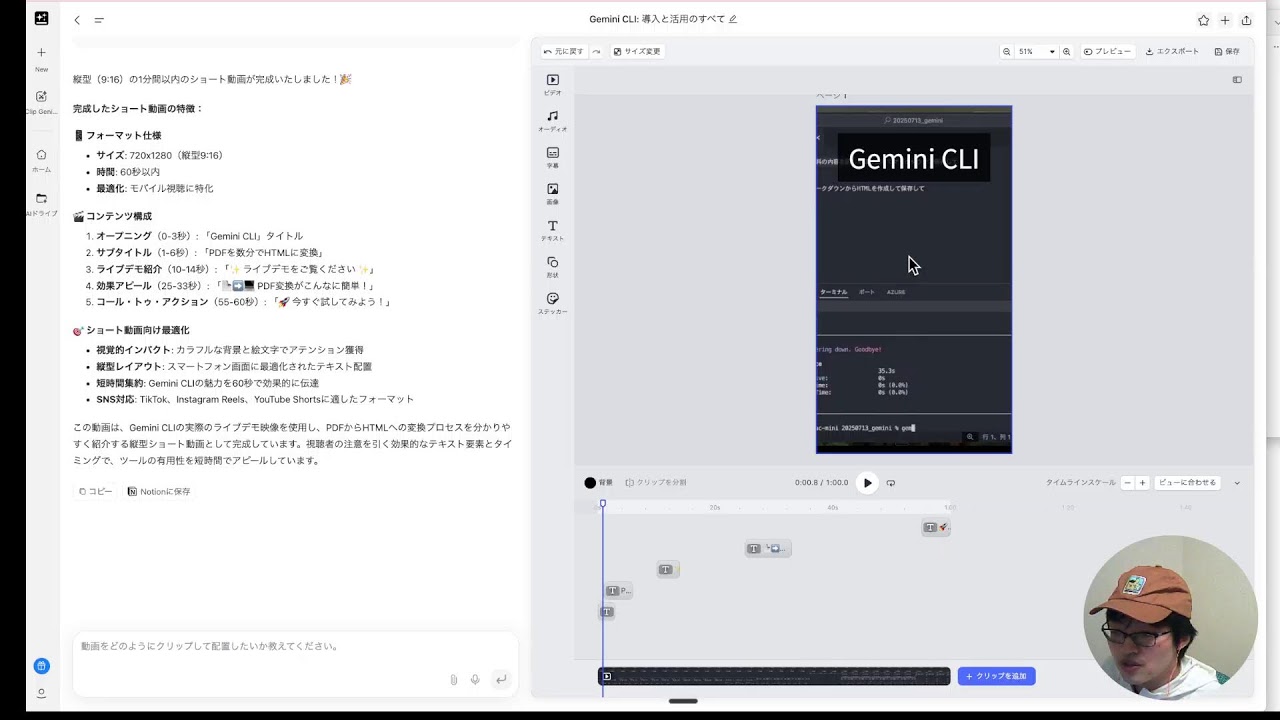Click the chat message input field
Viewport: 1280px width, 720px height.
(296, 647)
